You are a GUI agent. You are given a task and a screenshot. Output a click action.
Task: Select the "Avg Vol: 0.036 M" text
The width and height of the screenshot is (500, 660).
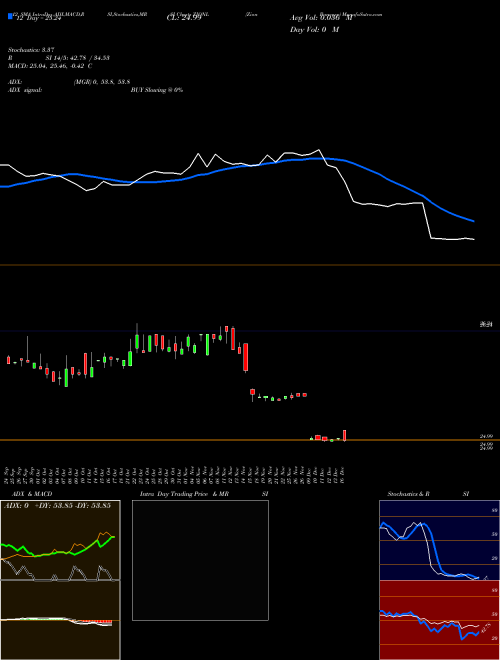320,18
